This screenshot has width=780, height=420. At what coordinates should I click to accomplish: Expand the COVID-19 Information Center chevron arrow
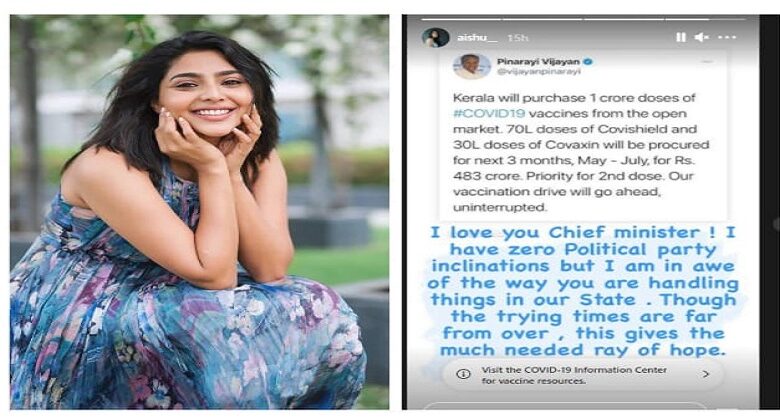705,374
